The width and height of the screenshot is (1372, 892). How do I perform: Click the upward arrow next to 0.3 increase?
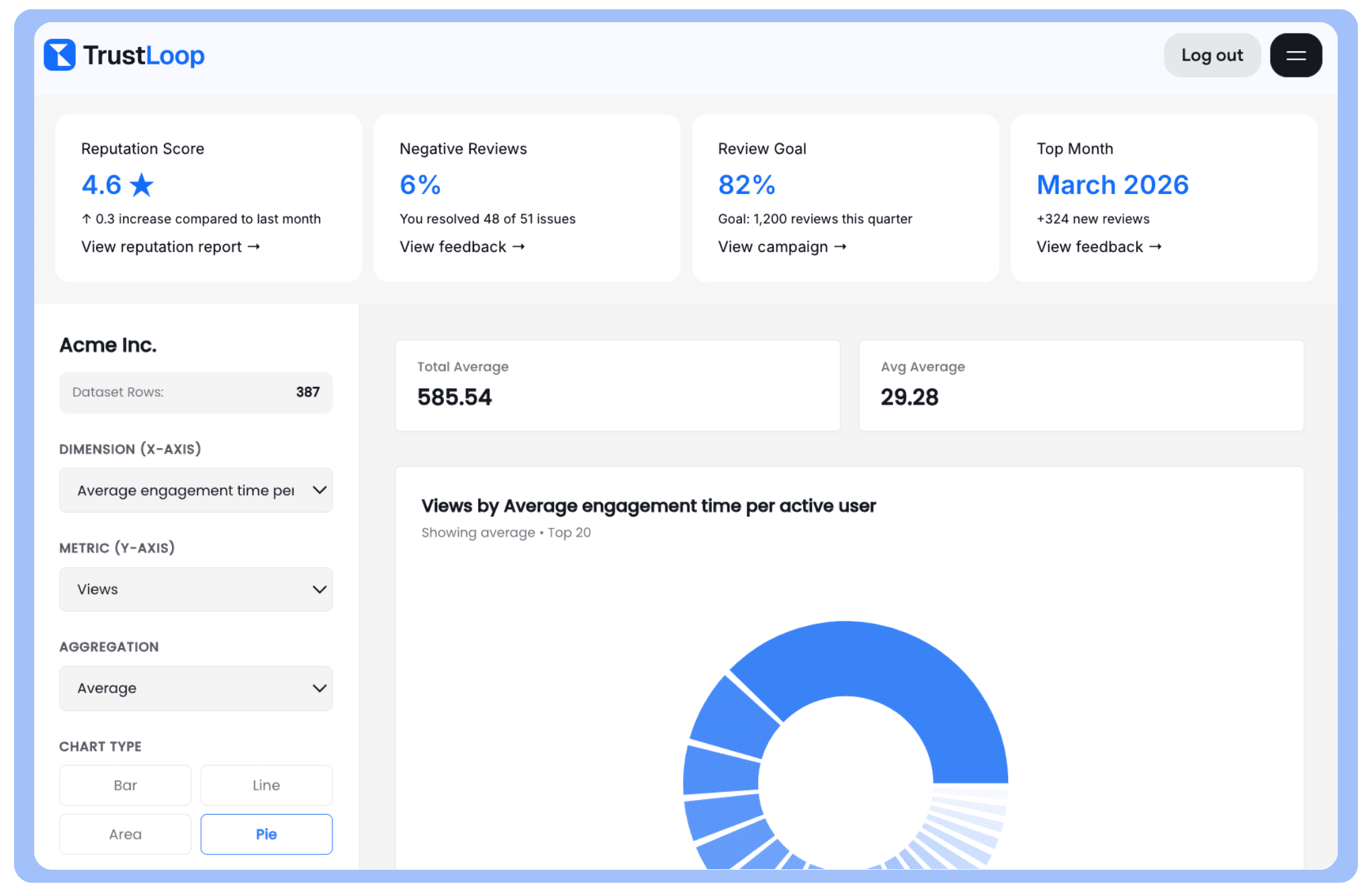click(87, 218)
